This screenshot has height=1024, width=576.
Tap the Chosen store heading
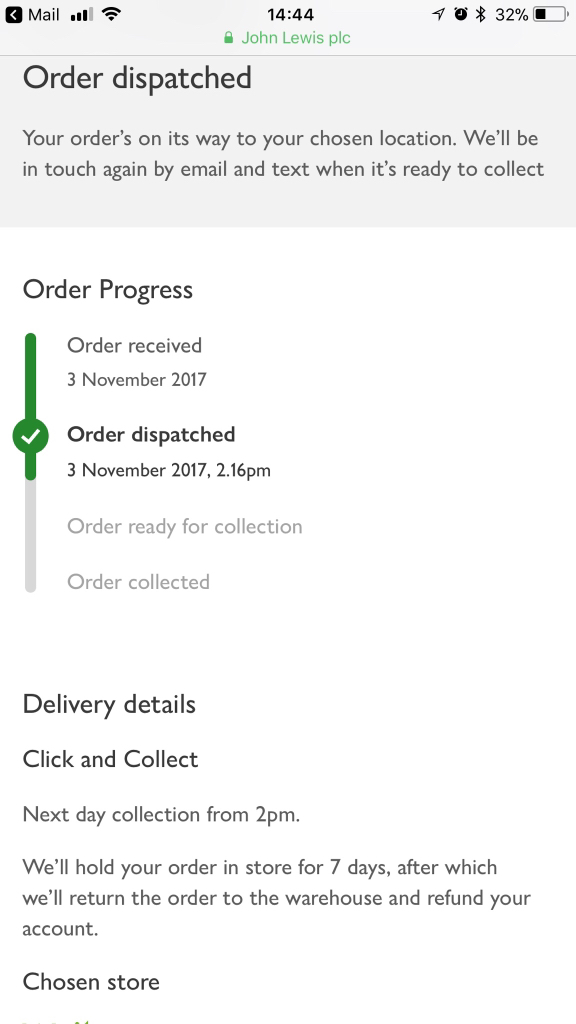click(x=91, y=982)
